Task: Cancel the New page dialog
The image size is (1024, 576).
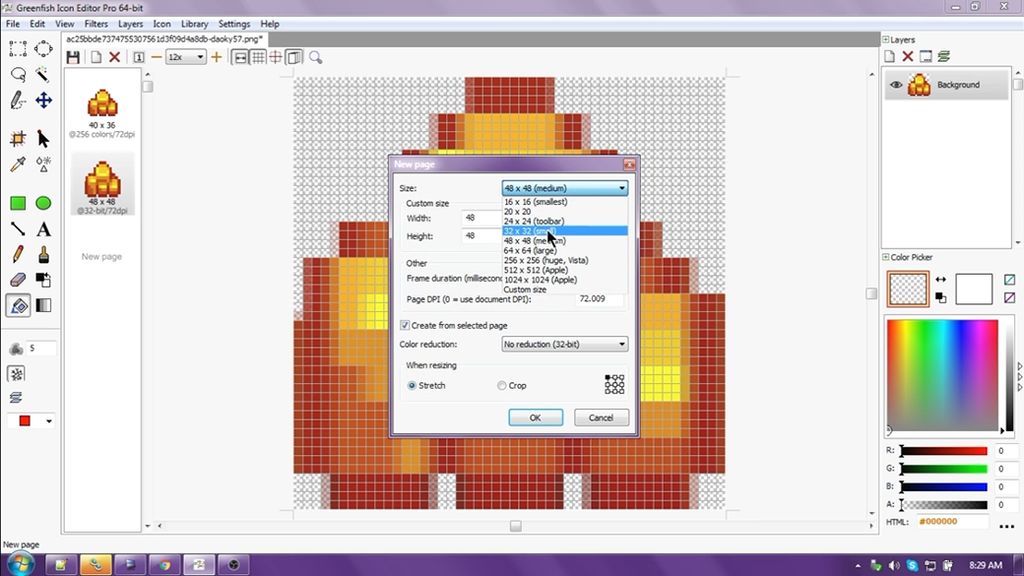Action: tap(601, 418)
